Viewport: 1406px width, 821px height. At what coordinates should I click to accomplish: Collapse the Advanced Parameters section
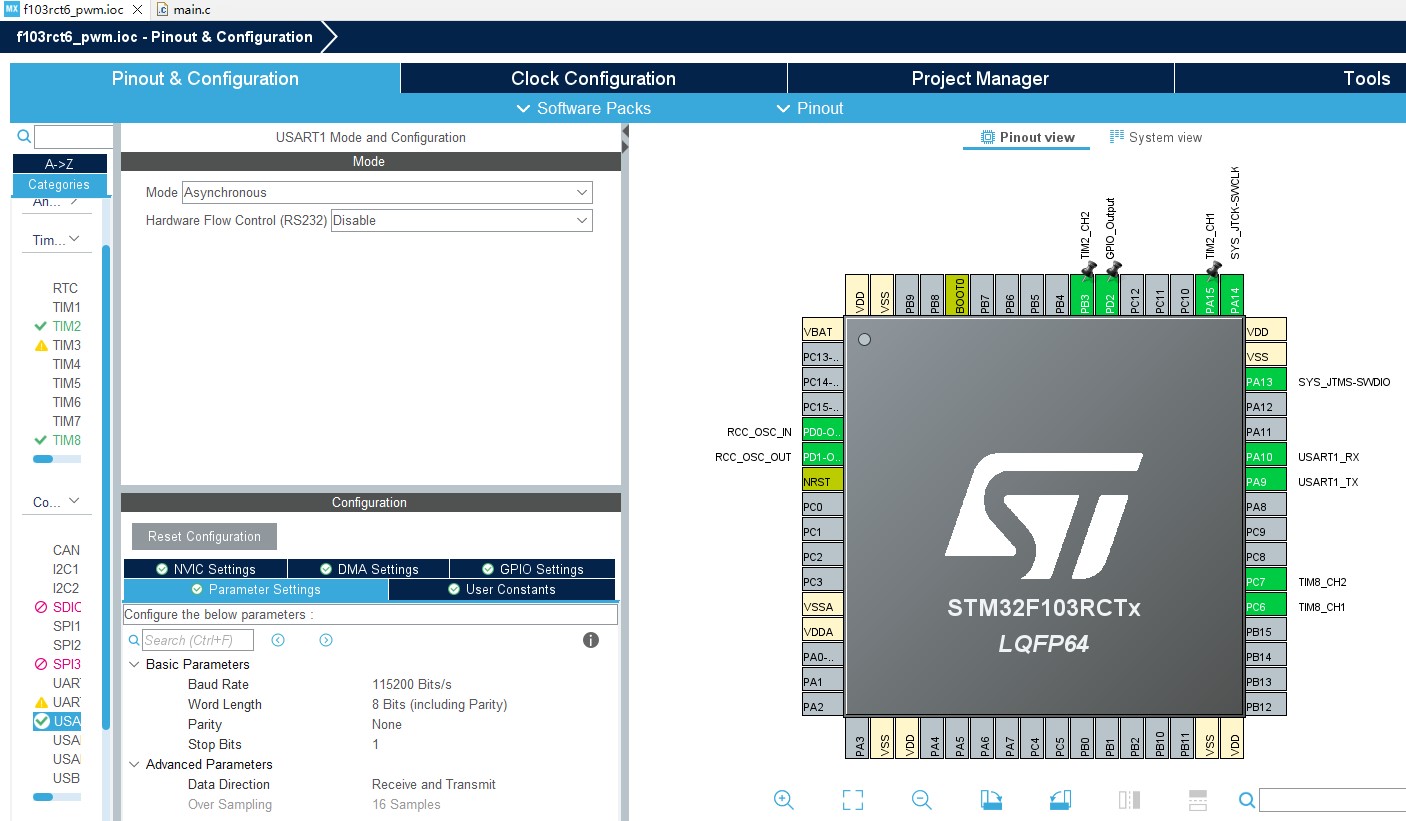pyautogui.click(x=135, y=764)
